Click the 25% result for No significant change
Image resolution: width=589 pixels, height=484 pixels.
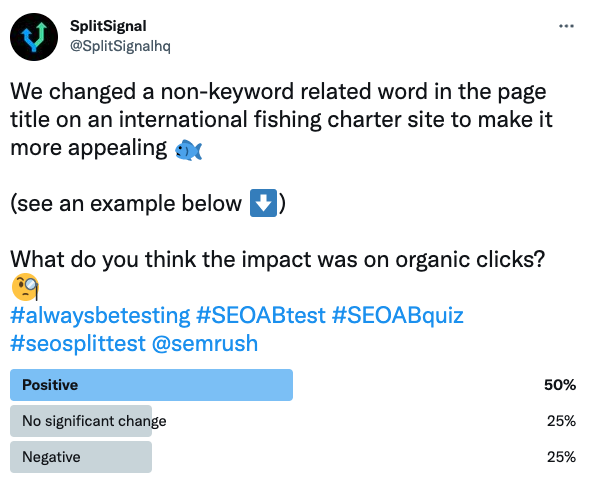pos(561,421)
